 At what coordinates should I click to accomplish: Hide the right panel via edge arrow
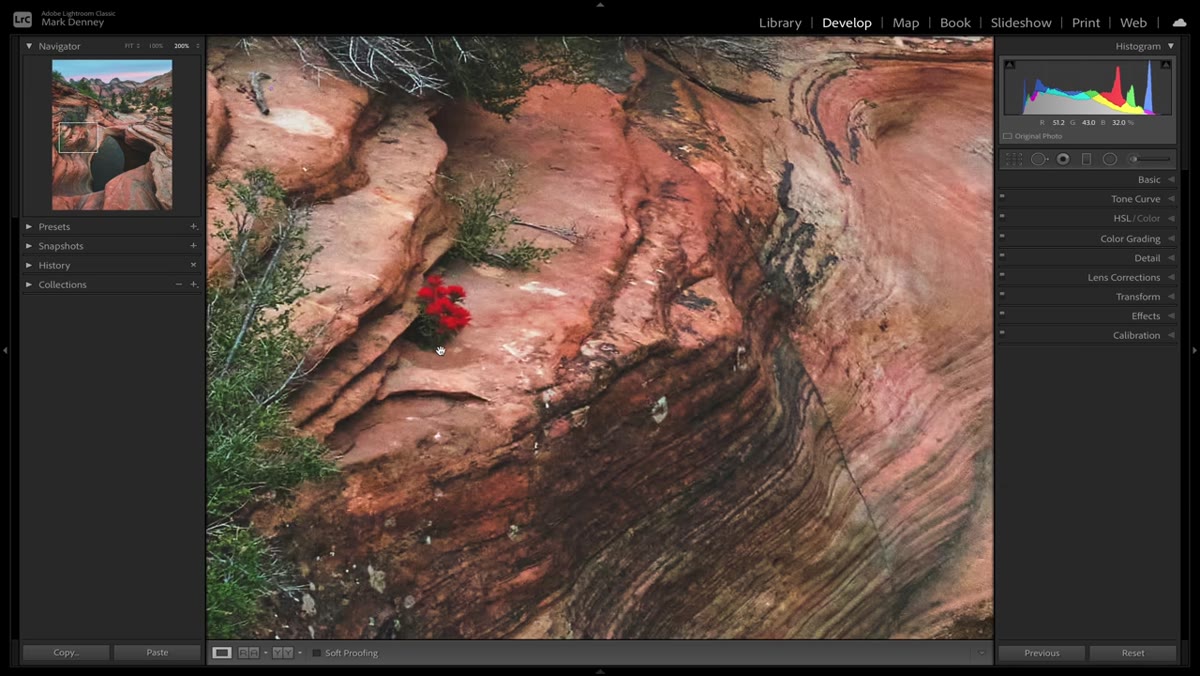click(x=1194, y=351)
